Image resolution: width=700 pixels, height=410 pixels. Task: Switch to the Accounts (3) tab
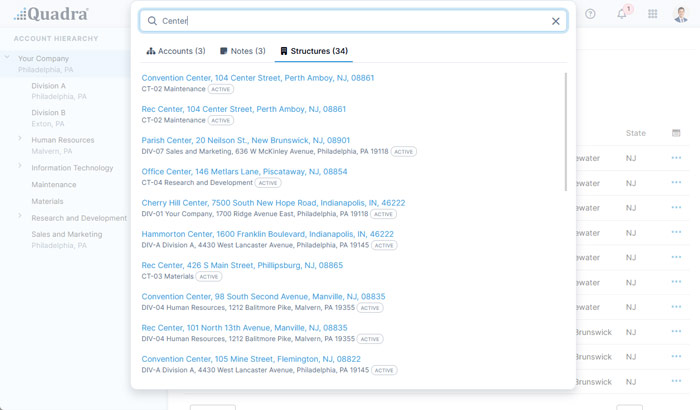click(x=176, y=51)
